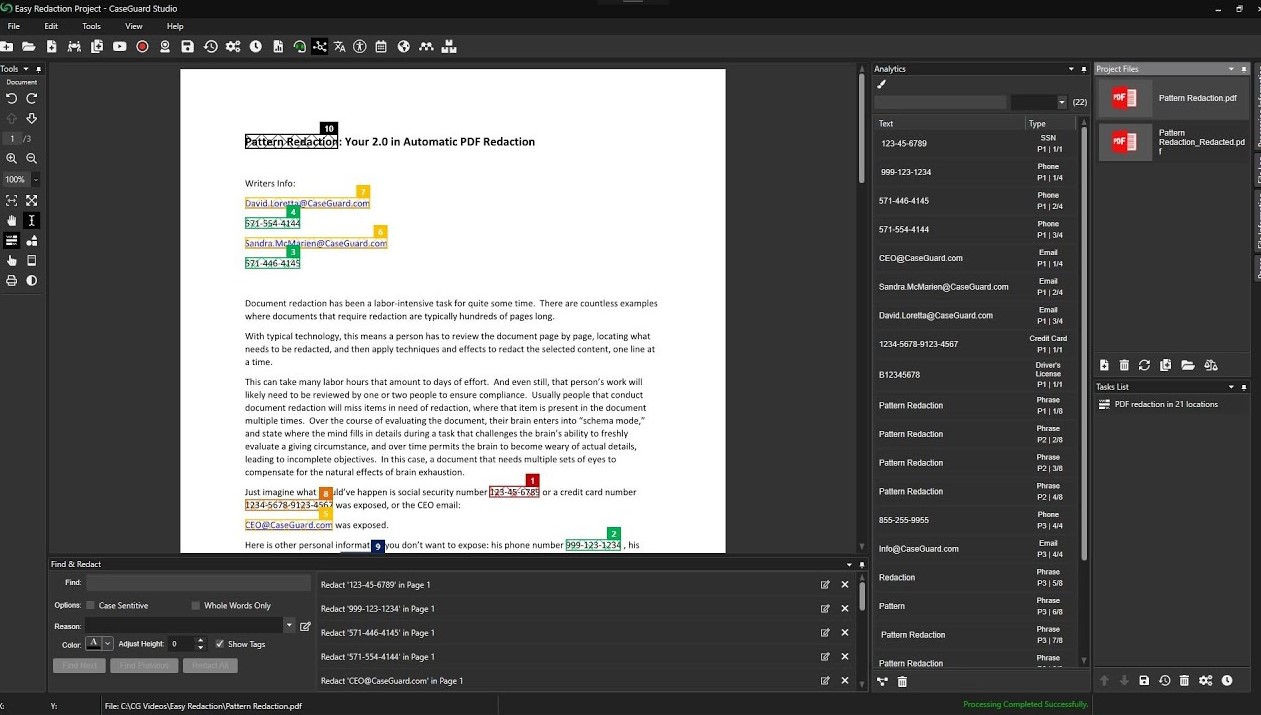This screenshot has height=715, width=1261.
Task: Click the contrast half-circle icon in Tools
Action: click(x=32, y=281)
